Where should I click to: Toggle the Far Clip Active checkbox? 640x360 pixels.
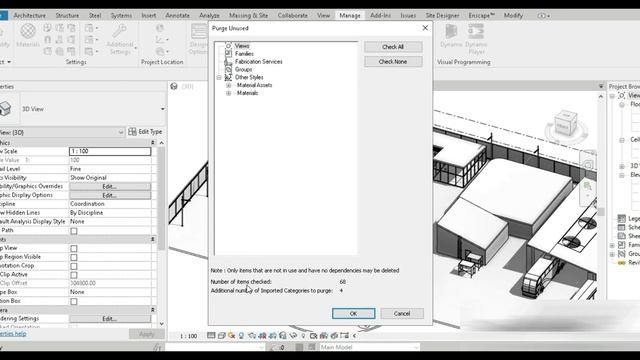click(x=74, y=275)
